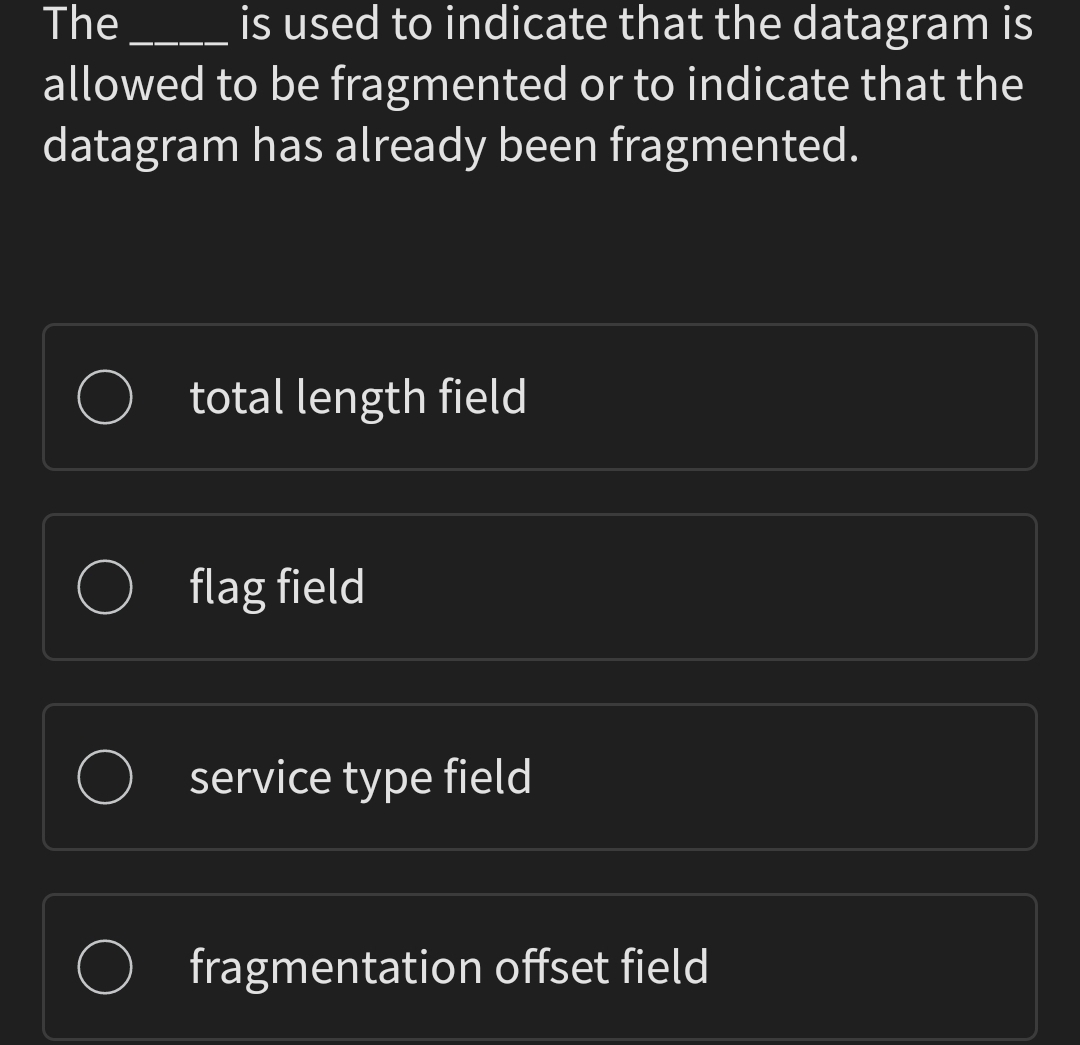This screenshot has width=1080, height=1045.
Task: Click the first answer option row
Action: [540, 397]
